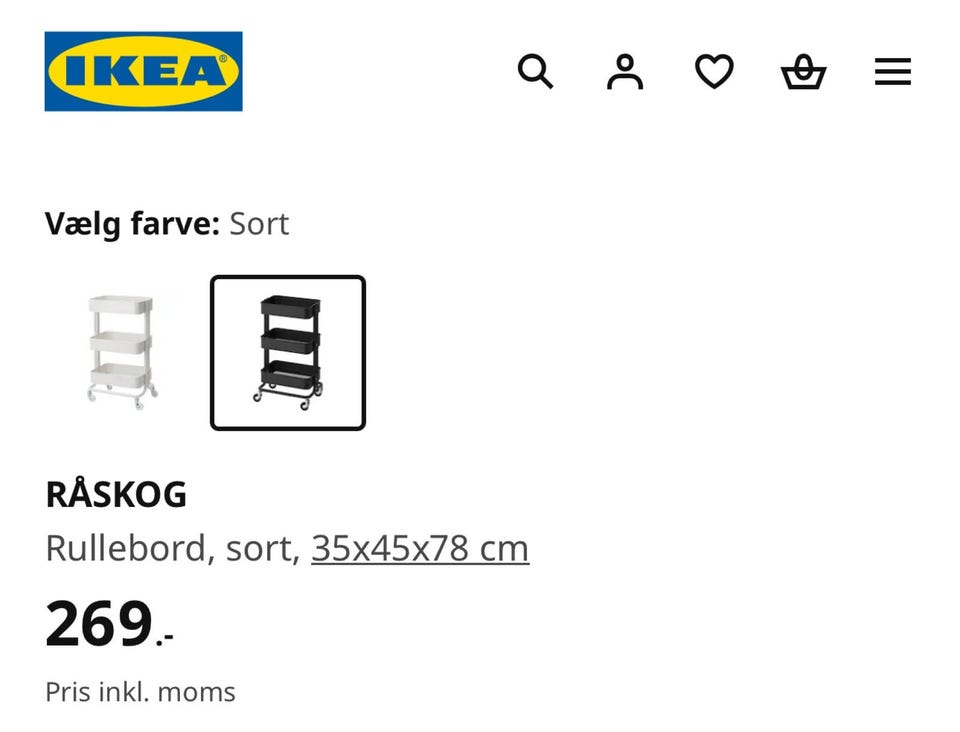Select the black RÅSKOG cart color
This screenshot has height=732, width=960.
288,352
